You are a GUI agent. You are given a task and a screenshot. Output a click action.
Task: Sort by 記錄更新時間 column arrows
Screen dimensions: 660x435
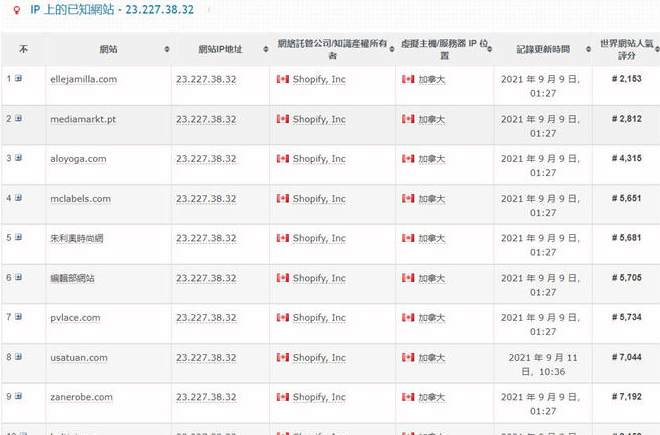(x=586, y=49)
